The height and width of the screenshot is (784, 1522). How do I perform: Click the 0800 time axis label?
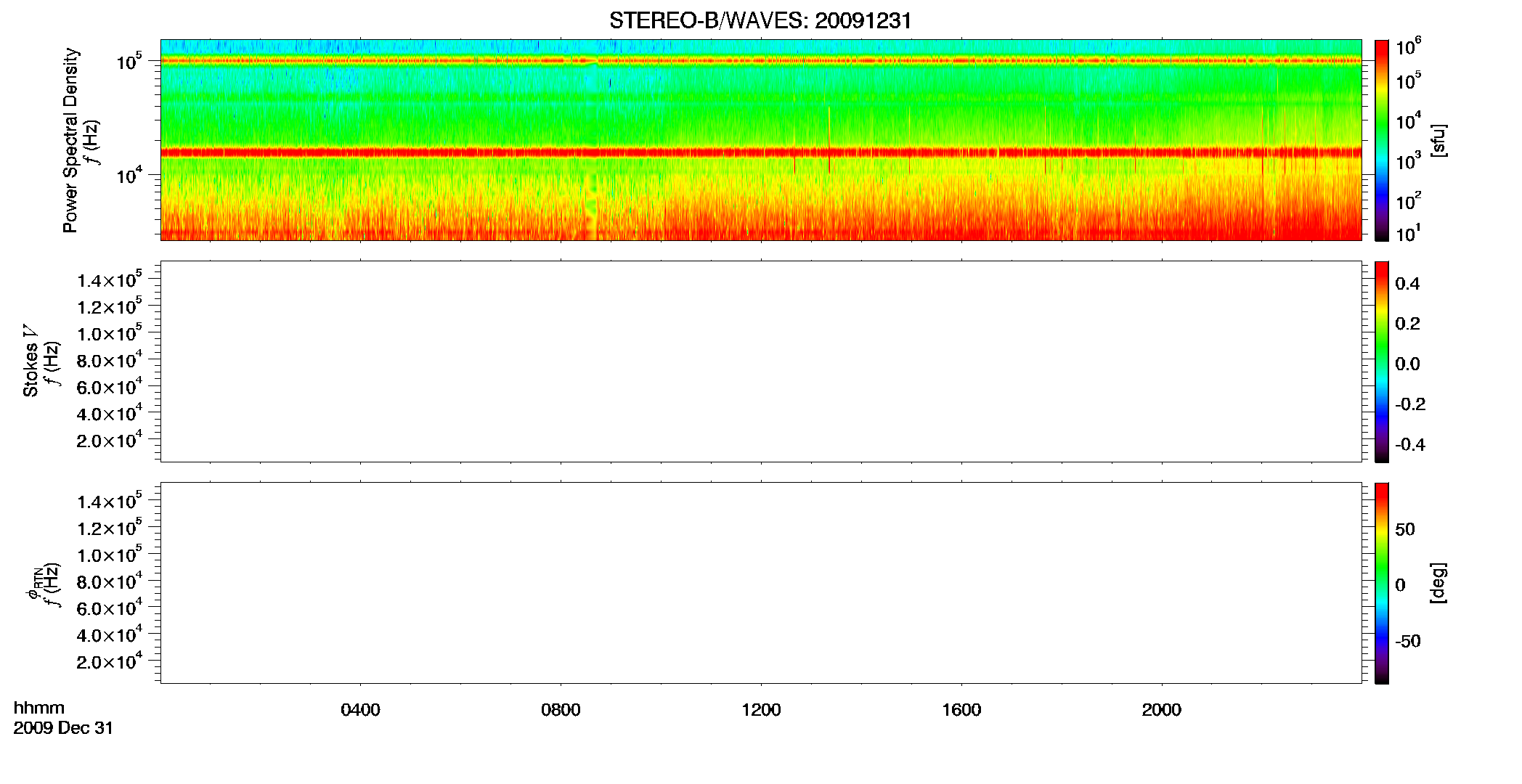[561, 710]
